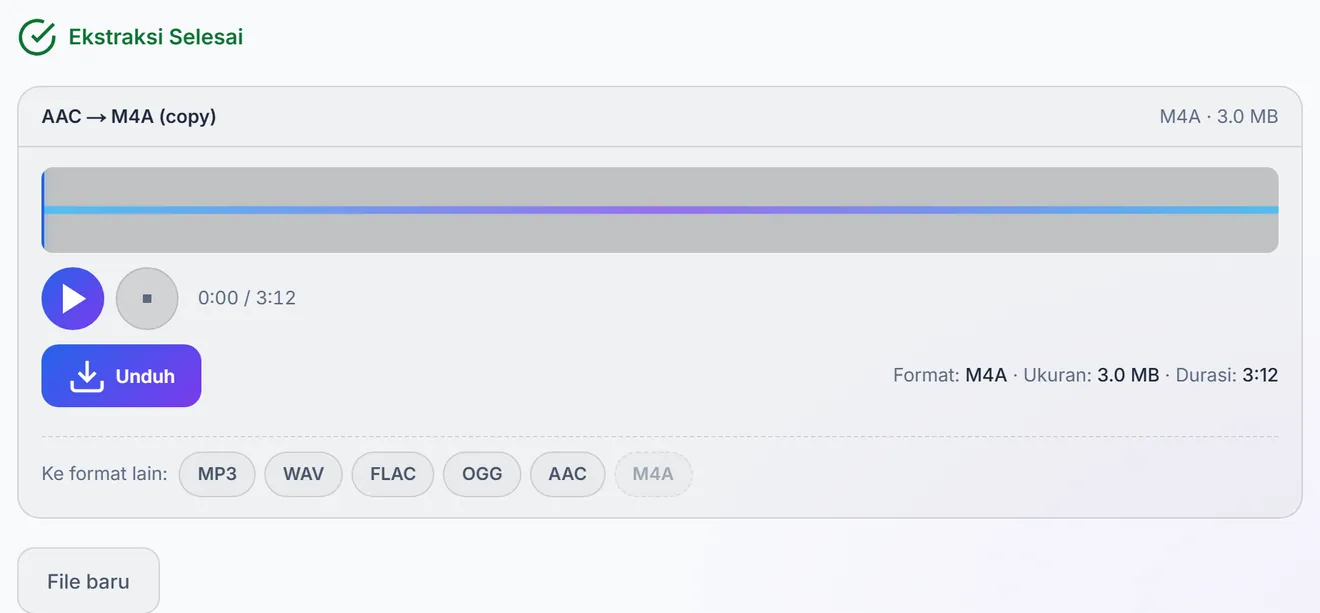Click the Format, Ukuran, Durasi info line

(1085, 376)
